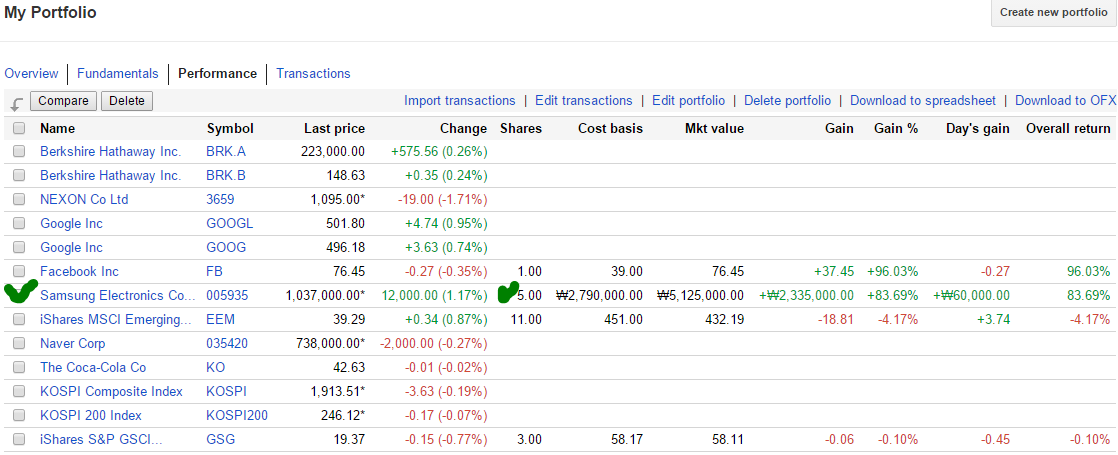The height and width of the screenshot is (455, 1118).
Task: Click the Delete portfolio link
Action: (x=788, y=101)
